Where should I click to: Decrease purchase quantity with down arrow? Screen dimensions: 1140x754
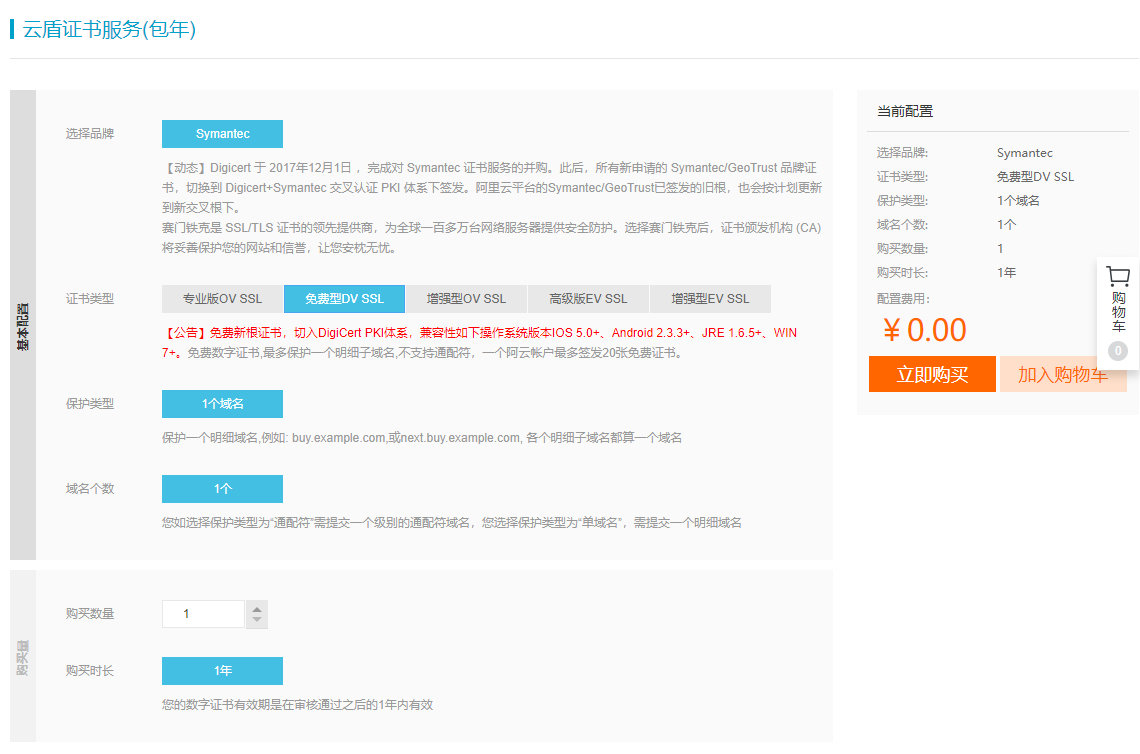click(257, 620)
